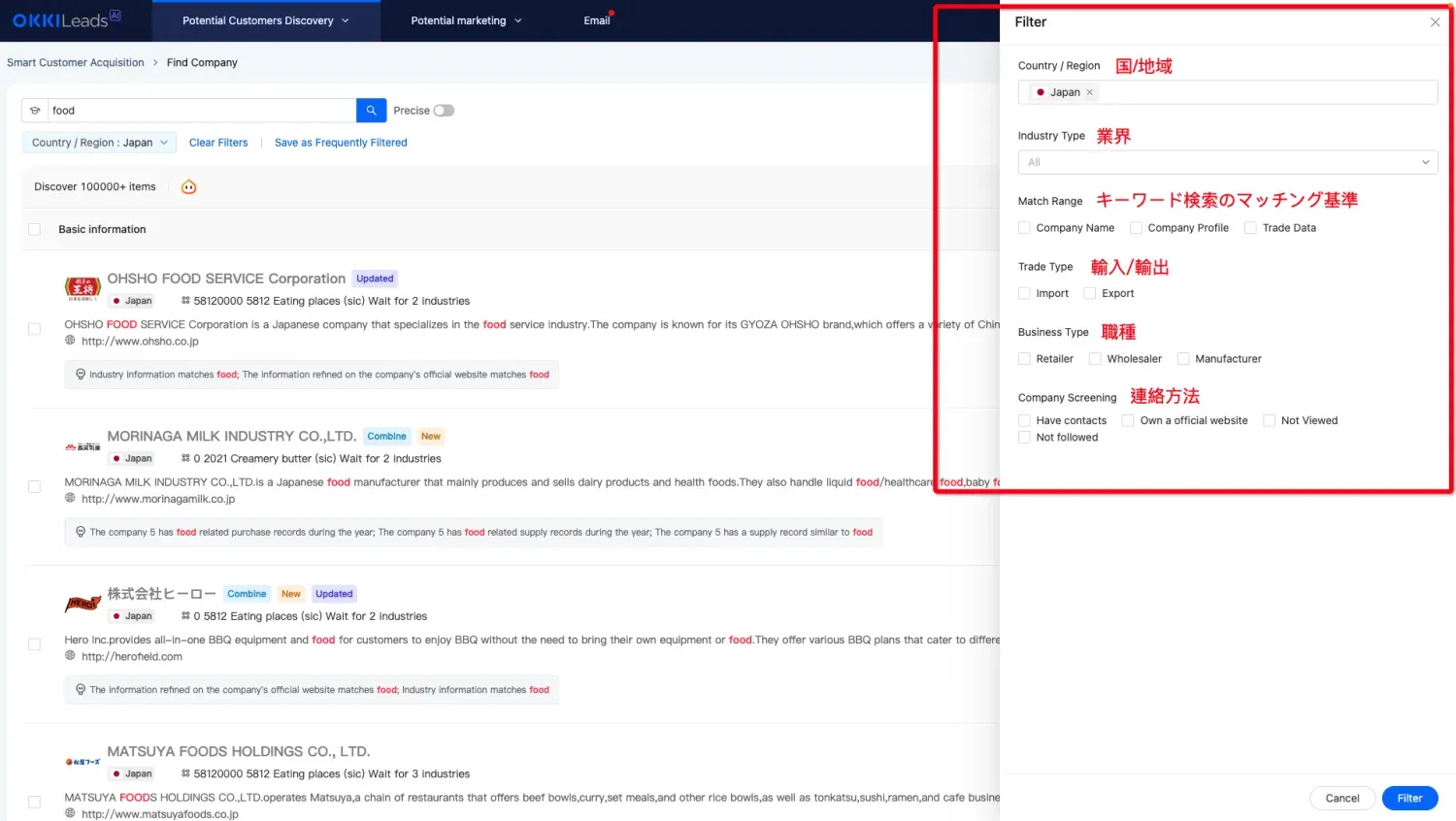Click the globe icon beside ohsho.co.jp
The width and height of the screenshot is (1456, 821).
click(70, 341)
